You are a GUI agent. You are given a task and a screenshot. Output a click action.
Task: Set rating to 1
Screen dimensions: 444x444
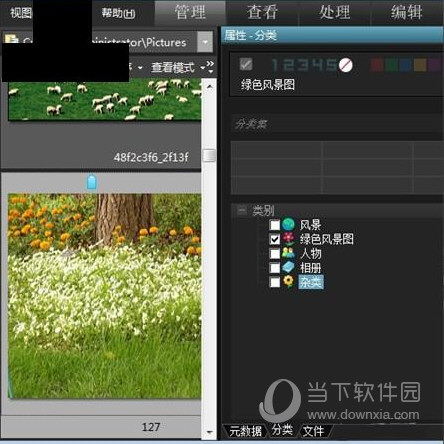coord(274,65)
